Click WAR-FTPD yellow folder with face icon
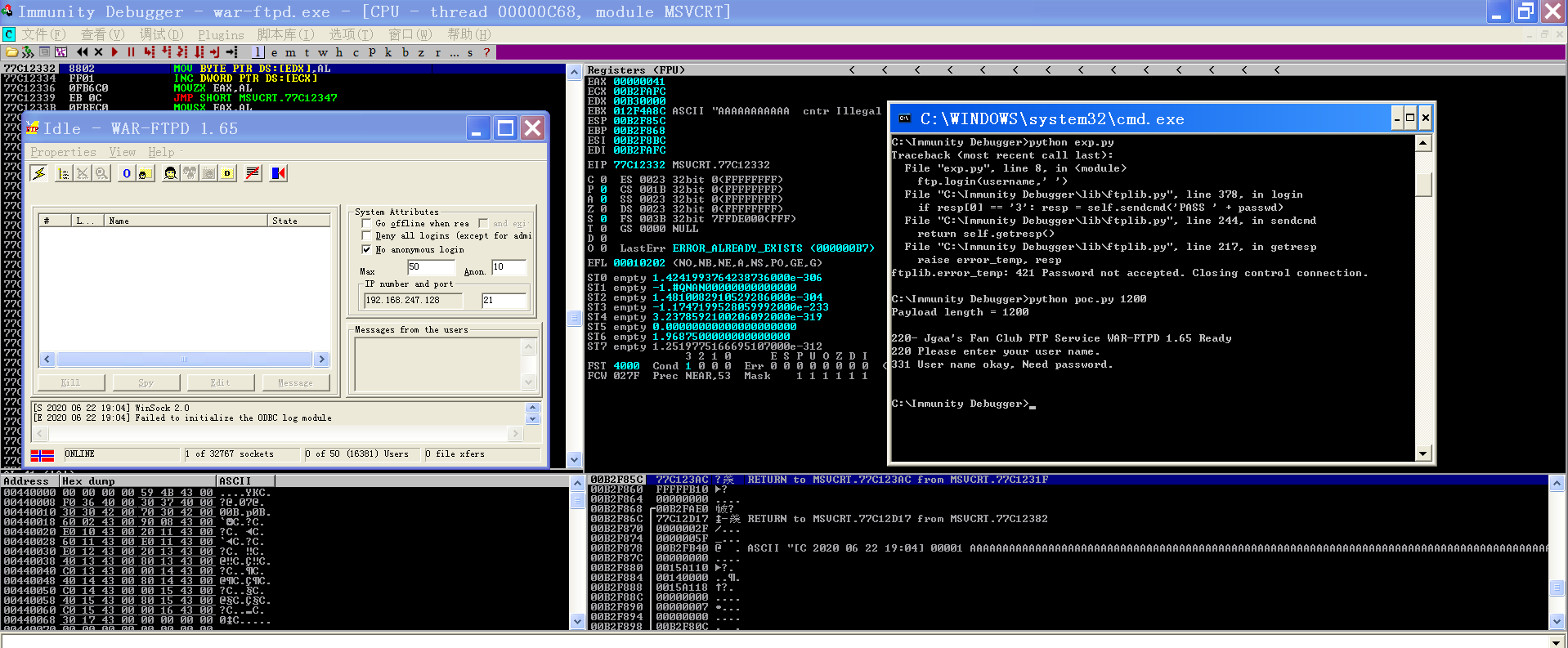1568x648 pixels. click(x=146, y=173)
